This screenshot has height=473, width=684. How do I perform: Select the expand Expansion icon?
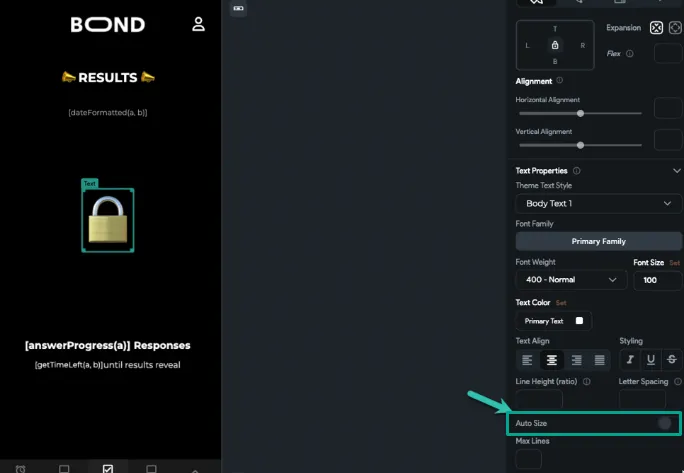[x=675, y=28]
